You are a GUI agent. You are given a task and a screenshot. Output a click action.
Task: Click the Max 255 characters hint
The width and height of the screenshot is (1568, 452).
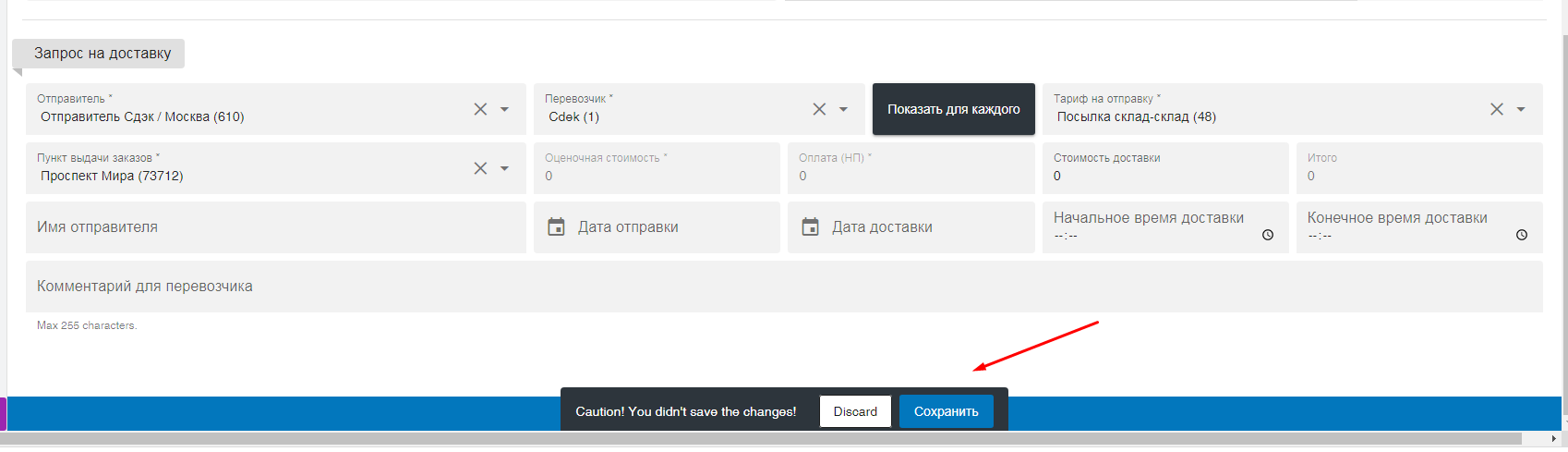87,325
